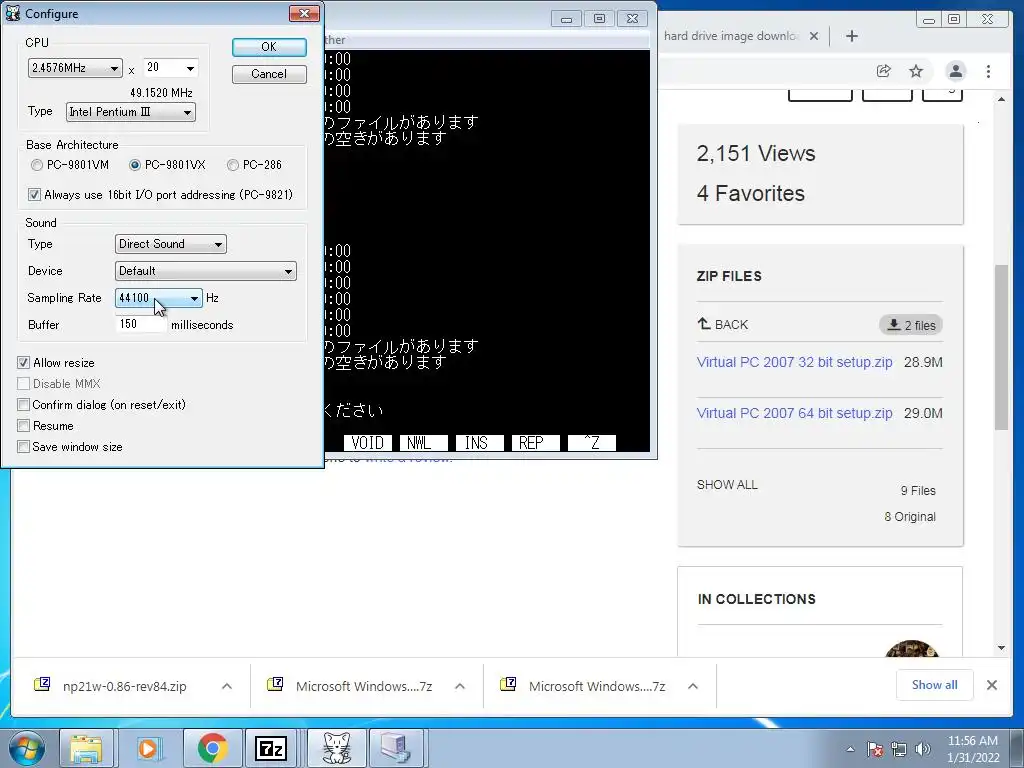1024x768 pixels.
Task: Switch to Neko Project cat taskbar icon
Action: click(x=337, y=748)
